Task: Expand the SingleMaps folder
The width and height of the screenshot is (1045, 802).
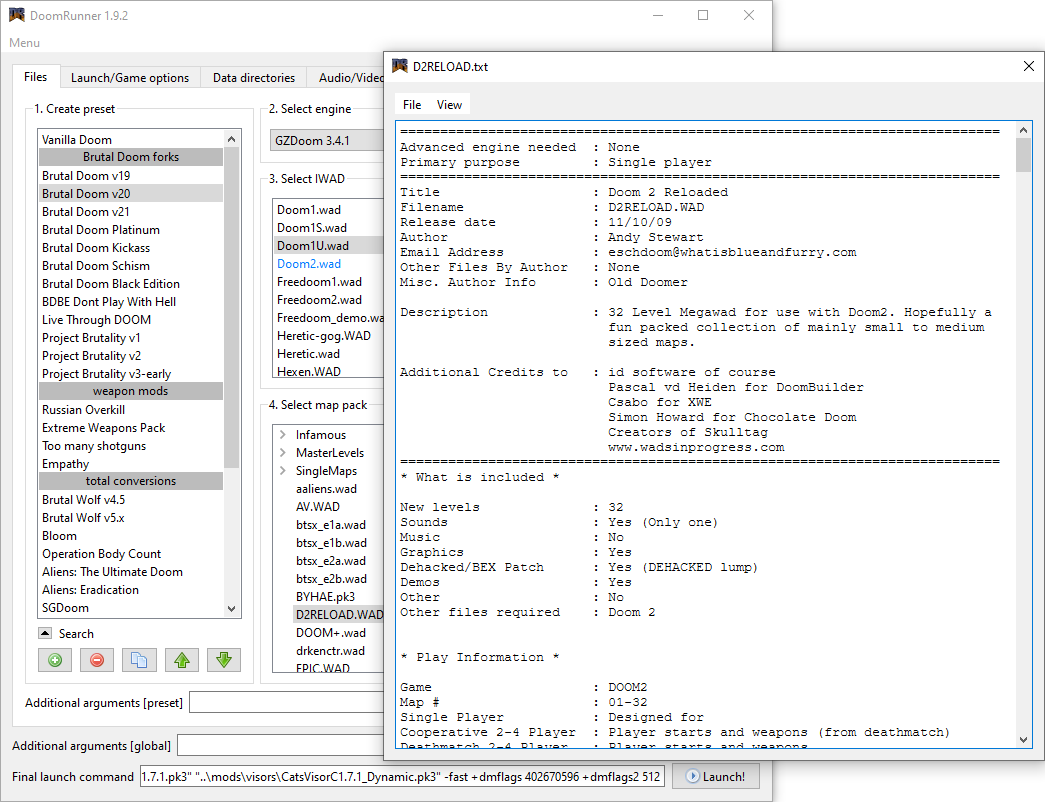Action: 283,471
